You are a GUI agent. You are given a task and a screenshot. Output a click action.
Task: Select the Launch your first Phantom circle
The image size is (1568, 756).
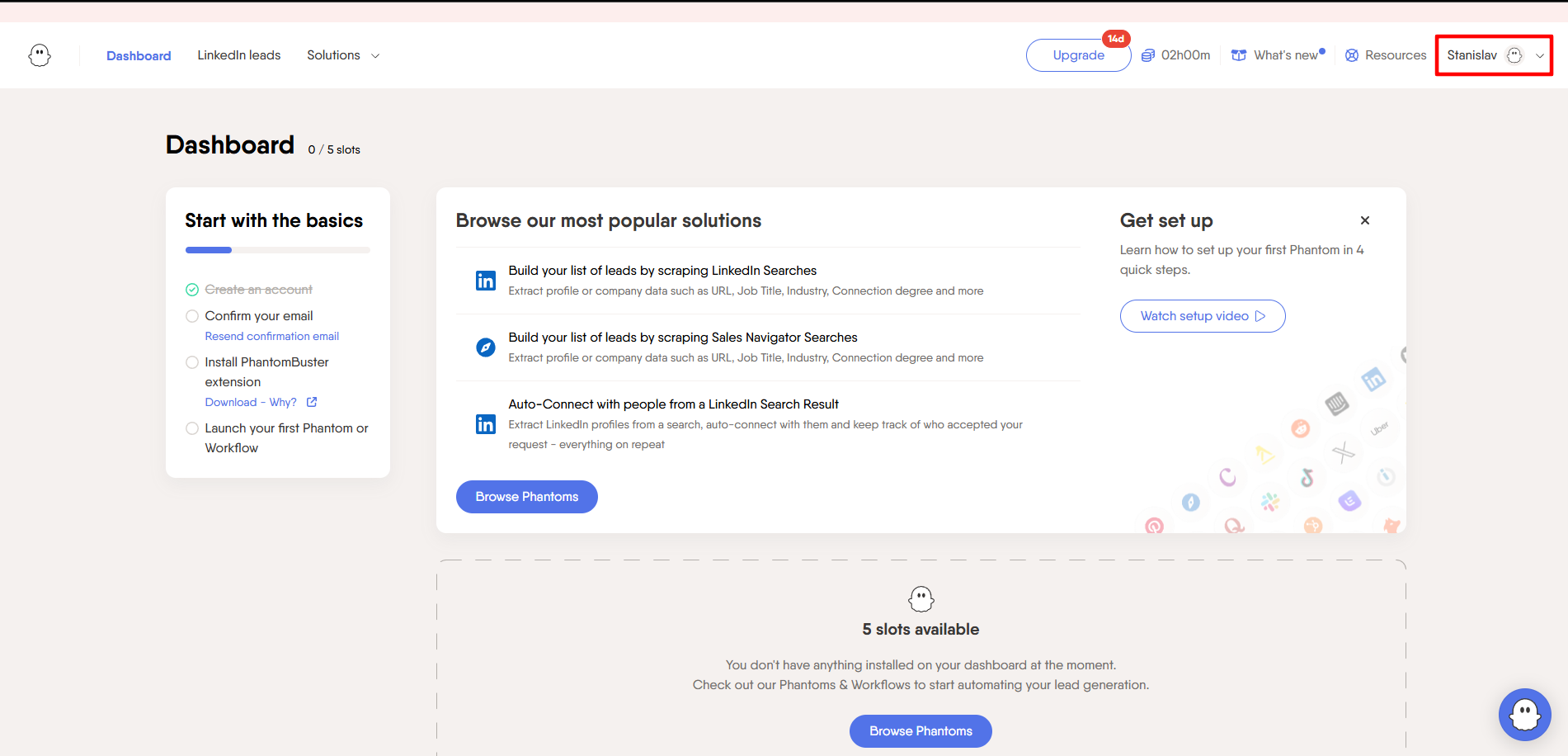point(192,428)
